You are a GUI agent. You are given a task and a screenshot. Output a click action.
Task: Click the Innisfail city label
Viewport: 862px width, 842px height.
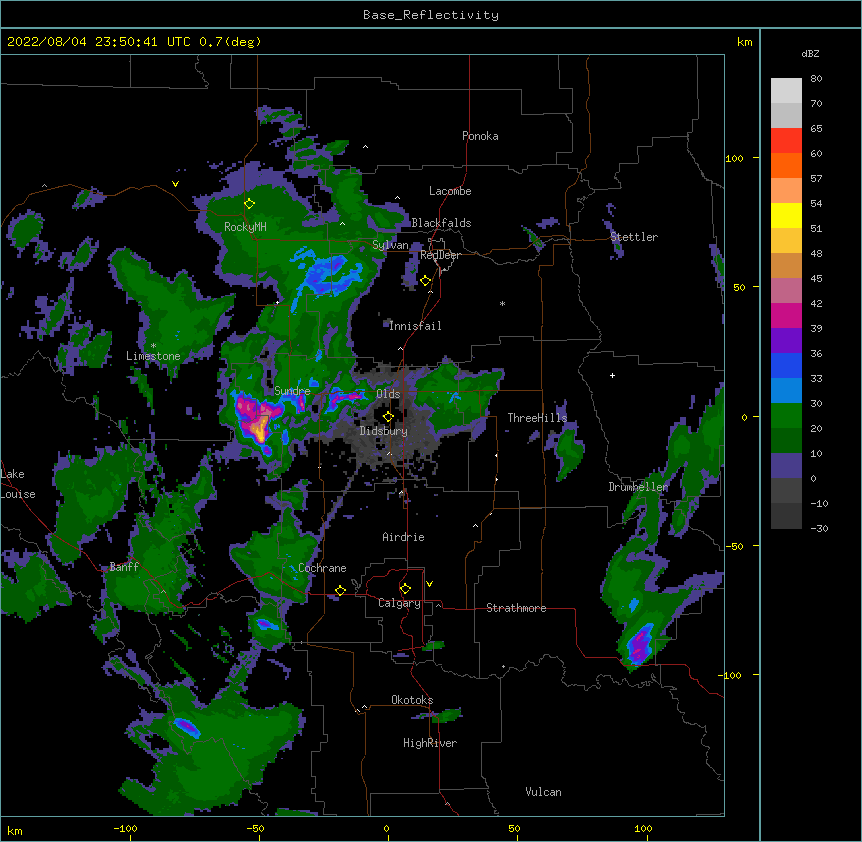pos(415,326)
